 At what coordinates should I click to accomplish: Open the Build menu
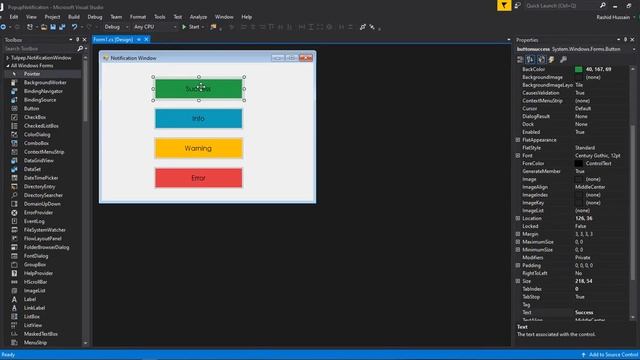pos(74,17)
